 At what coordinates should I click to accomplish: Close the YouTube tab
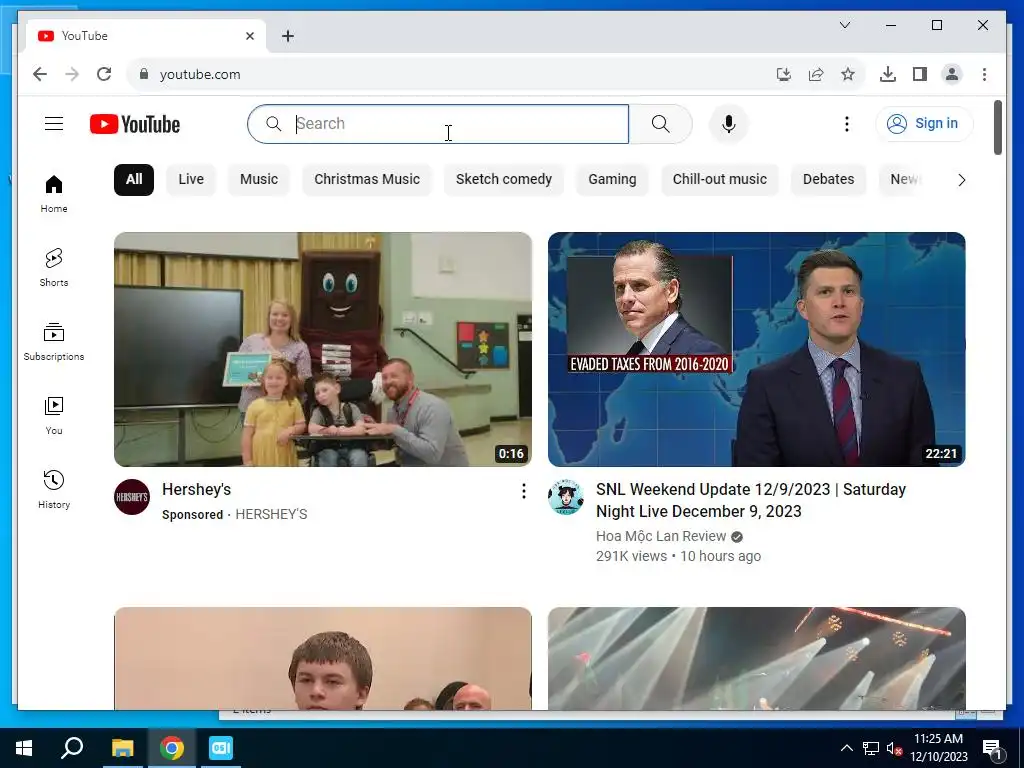(x=249, y=36)
